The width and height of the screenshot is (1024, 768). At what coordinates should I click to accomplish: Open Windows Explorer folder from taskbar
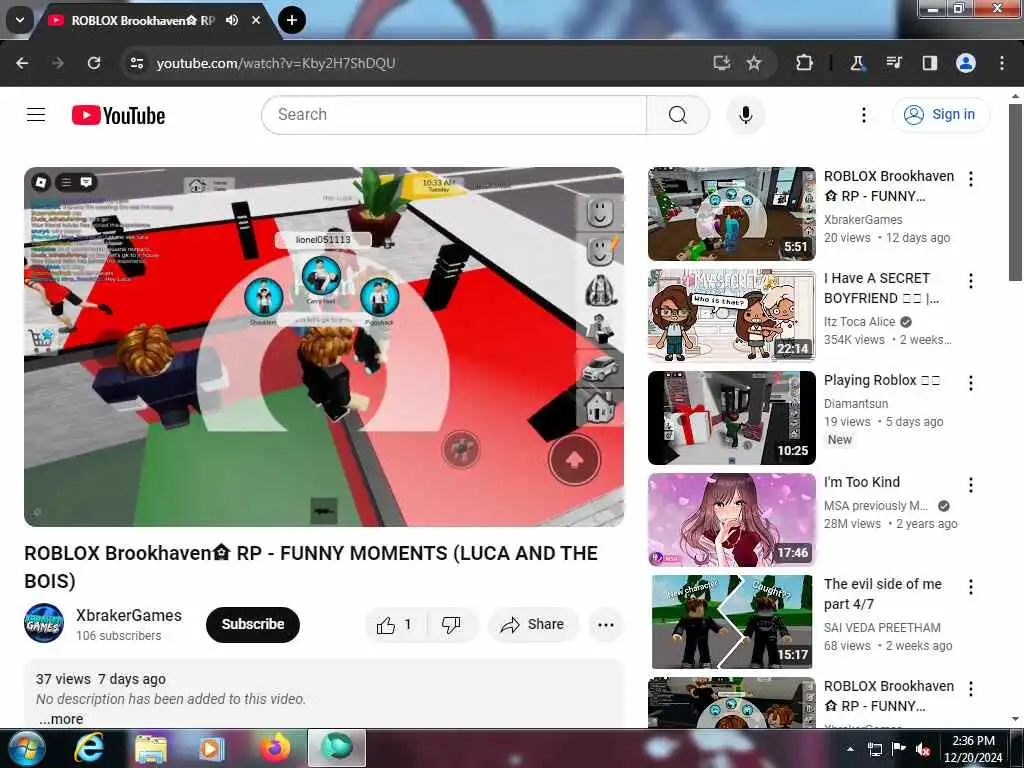pyautogui.click(x=151, y=748)
